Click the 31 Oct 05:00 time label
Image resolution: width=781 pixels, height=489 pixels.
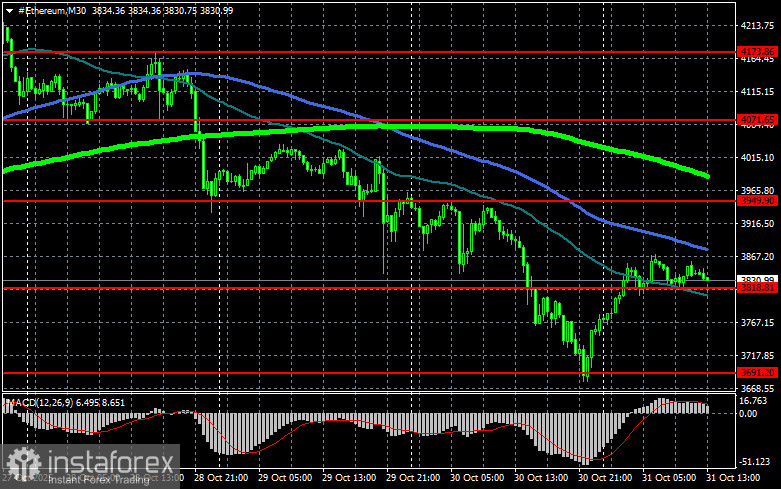tap(669, 478)
